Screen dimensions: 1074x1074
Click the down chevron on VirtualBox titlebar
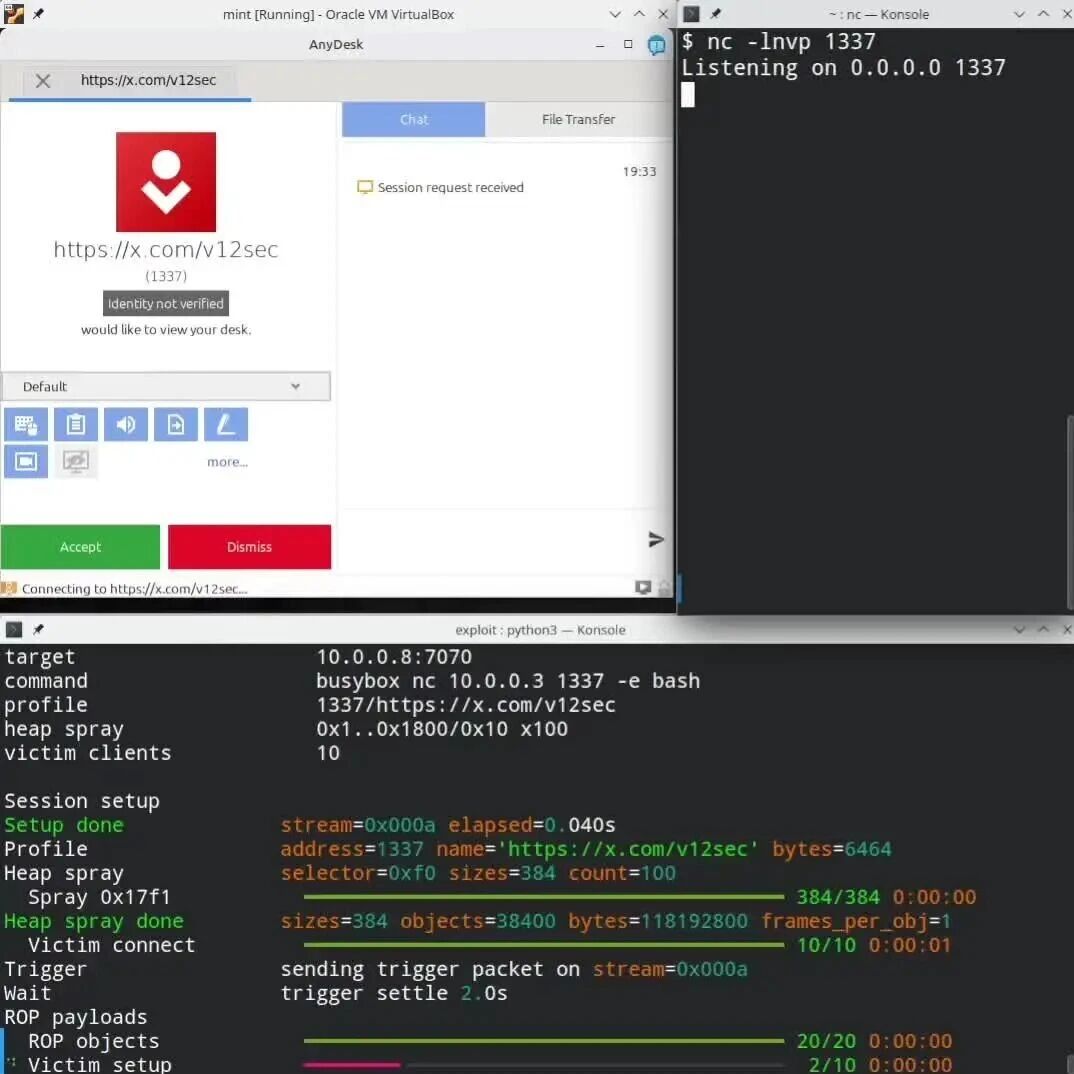(615, 14)
